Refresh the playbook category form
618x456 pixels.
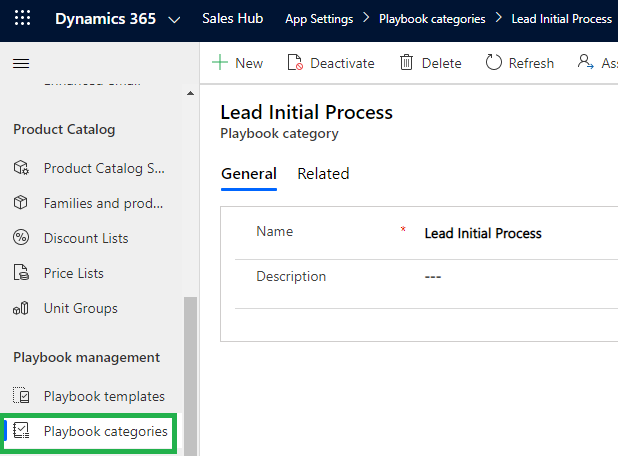click(x=519, y=63)
